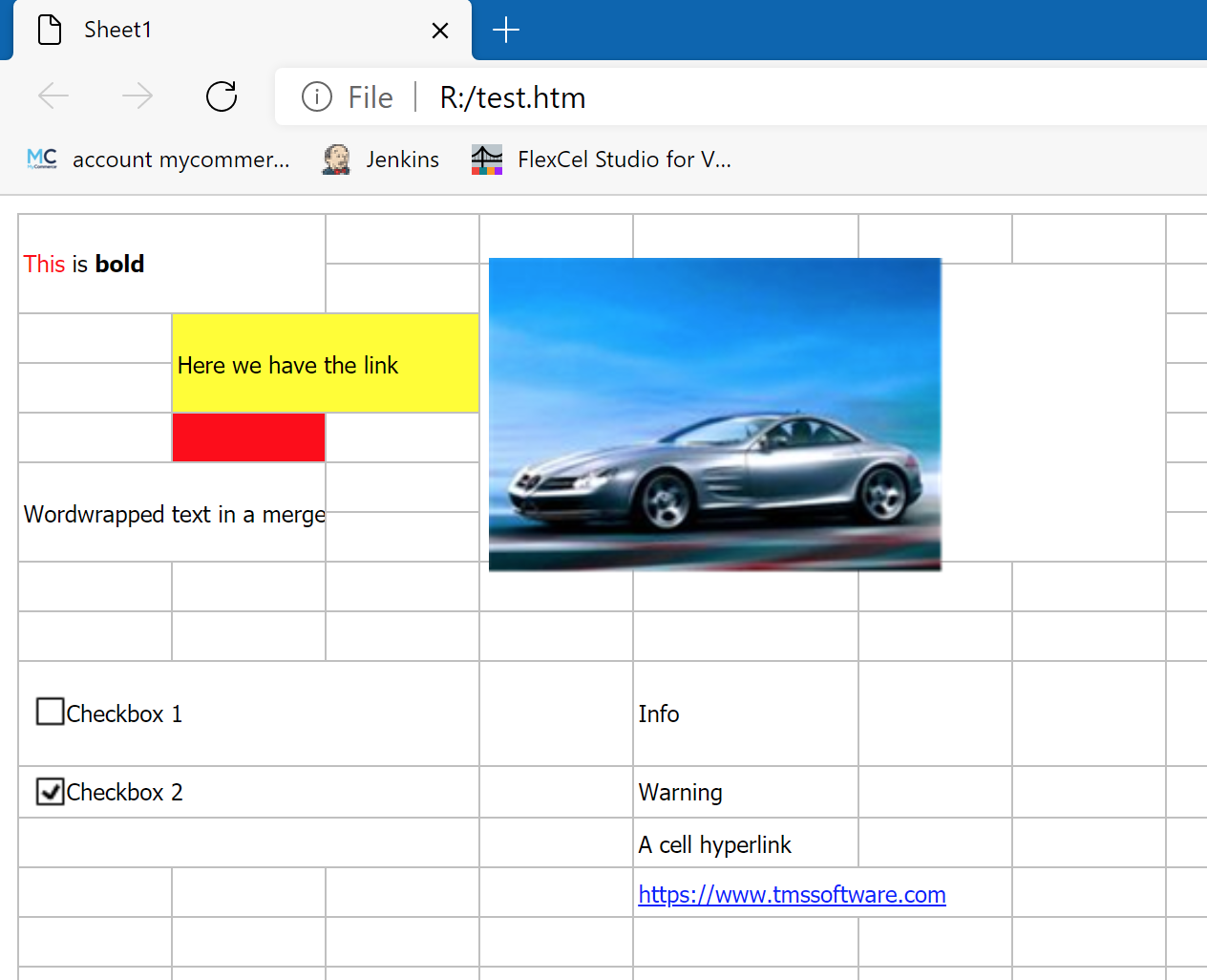1207x980 pixels.
Task: Open the FlexCel Studio bookmark
Action: coord(602,160)
